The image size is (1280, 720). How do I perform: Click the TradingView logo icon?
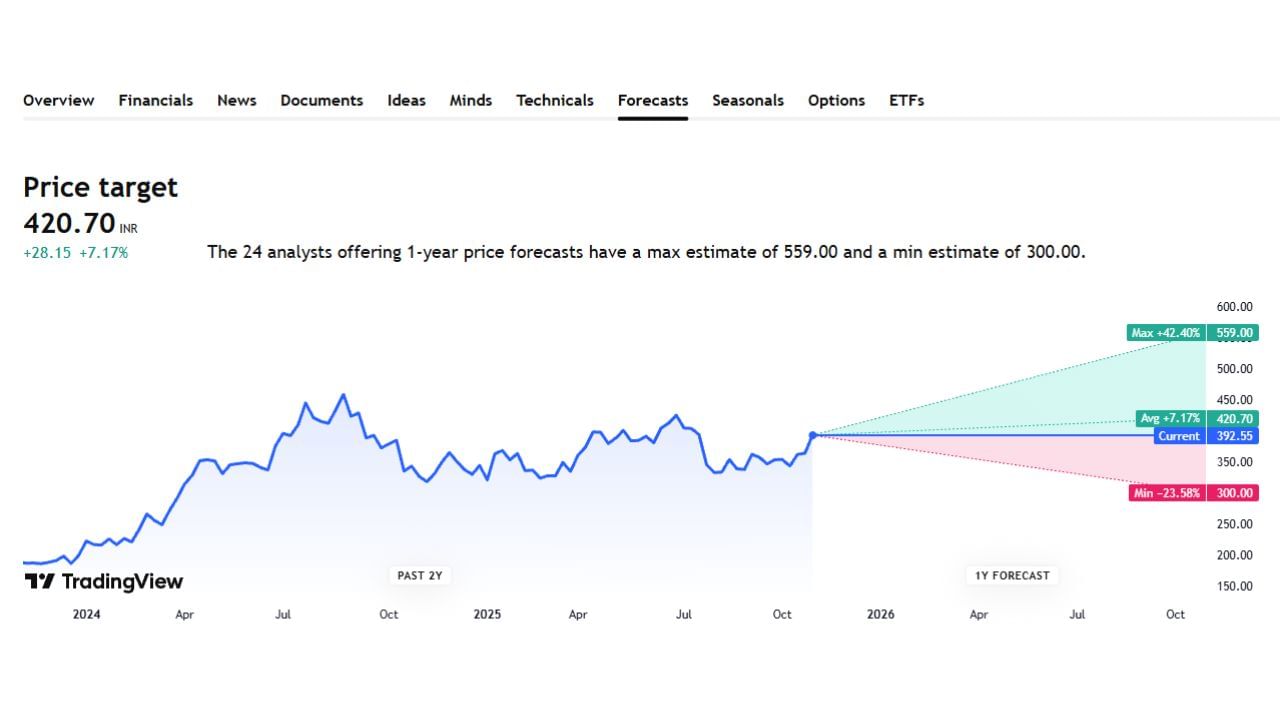(x=39, y=581)
